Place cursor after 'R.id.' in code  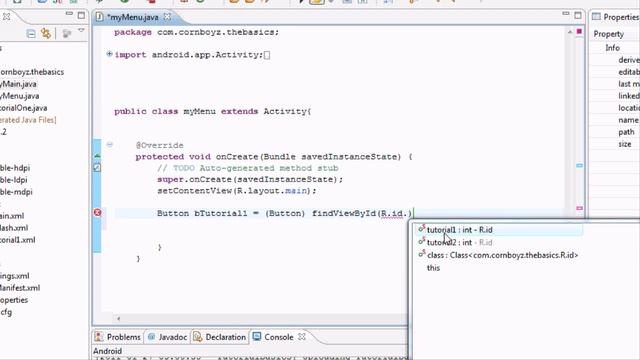click(409, 213)
